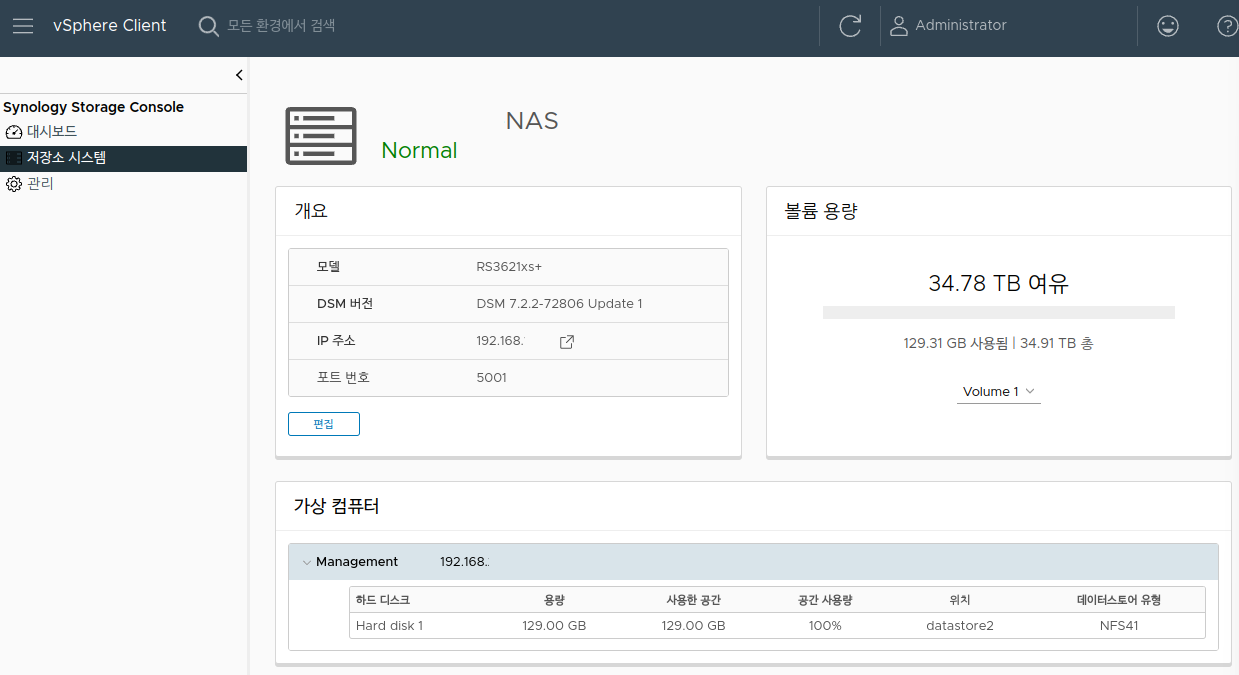
Task: Refresh the vSphere Client view
Action: point(850,26)
